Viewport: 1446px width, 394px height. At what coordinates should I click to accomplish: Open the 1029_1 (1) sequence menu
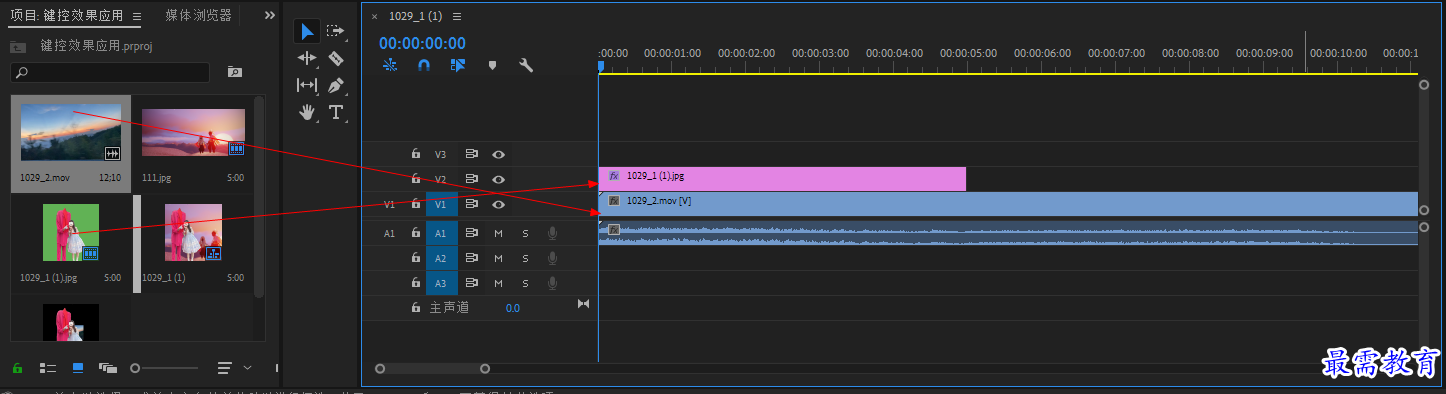click(x=457, y=17)
